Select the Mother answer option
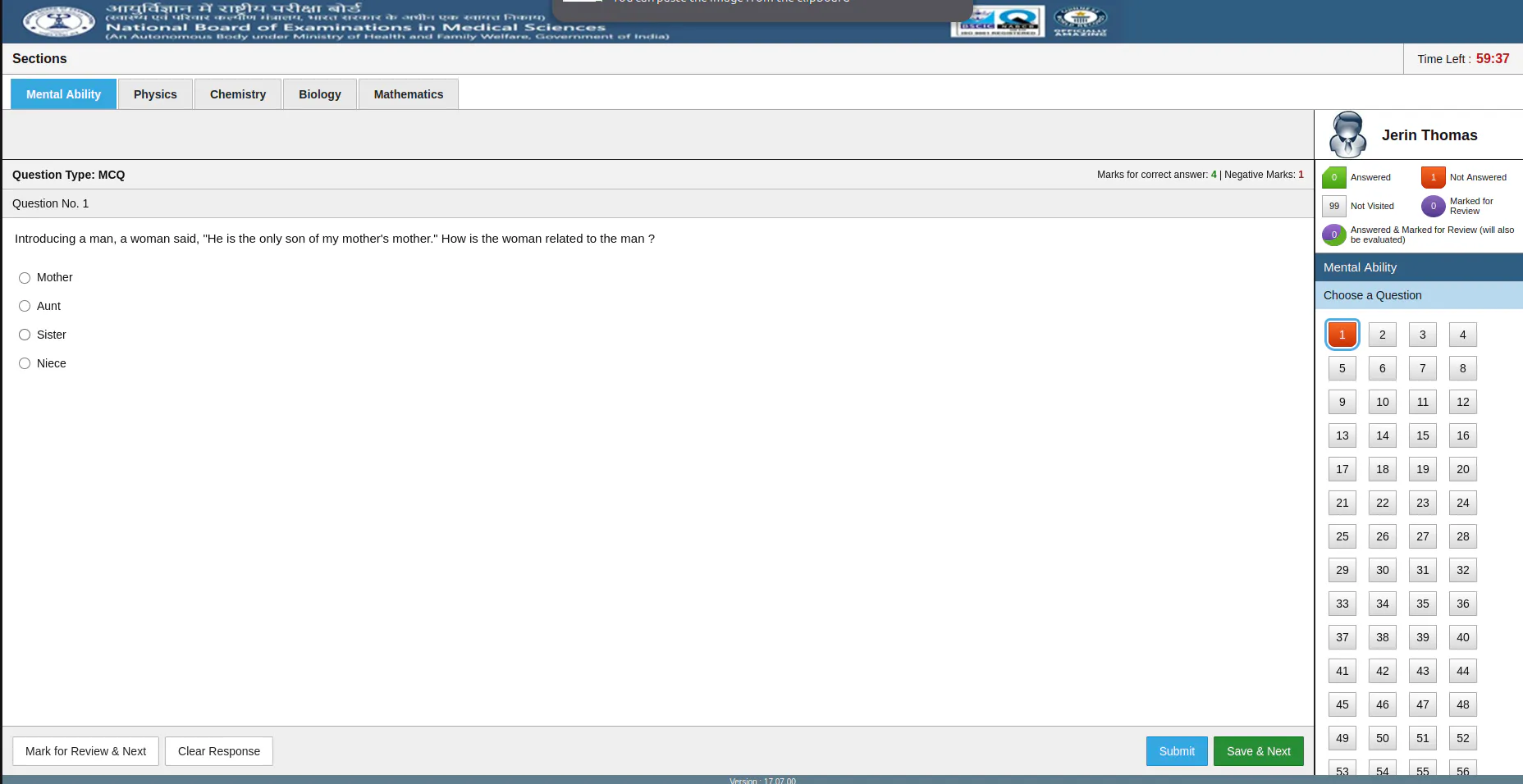The width and height of the screenshot is (1523, 784). click(x=25, y=278)
